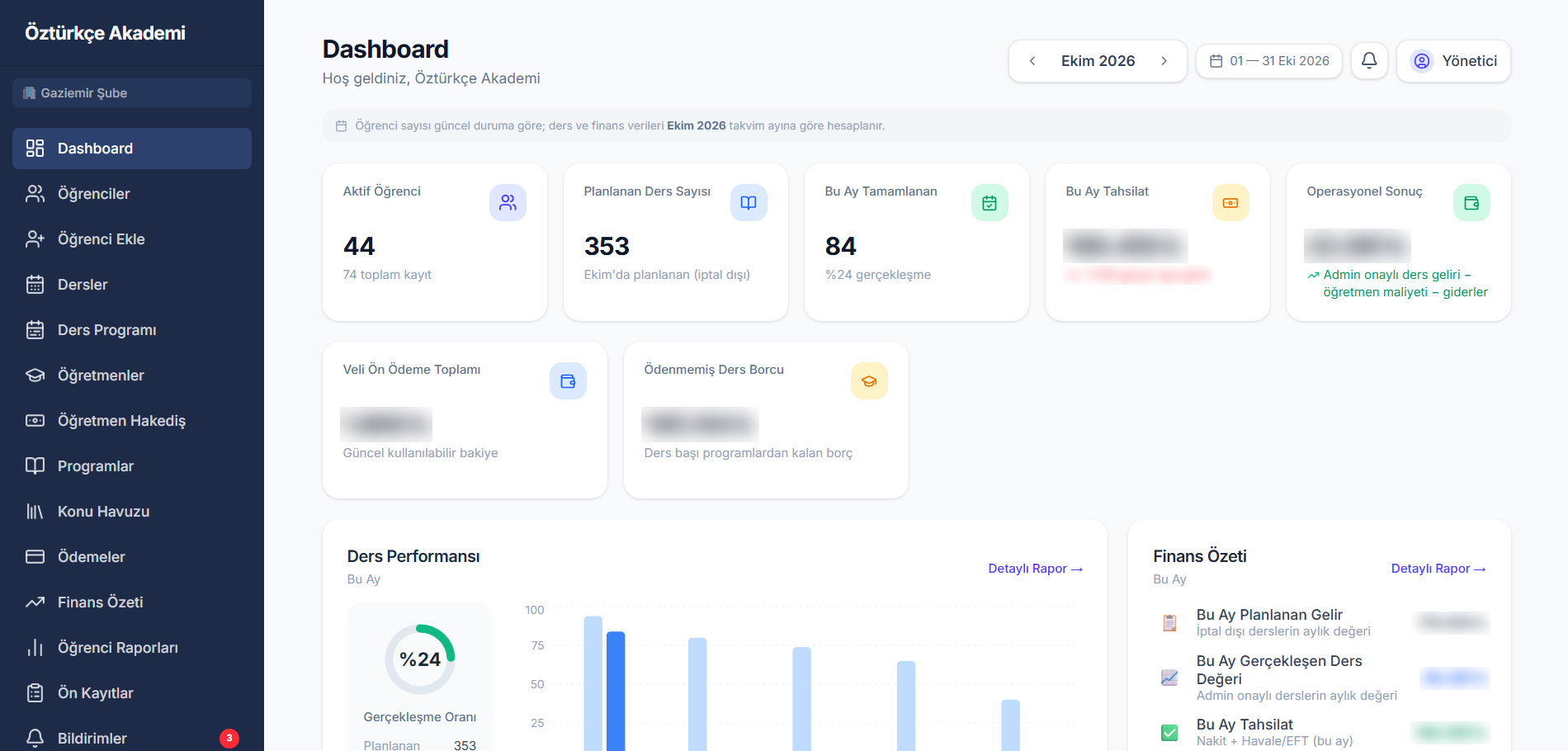The image size is (1568, 751).
Task: Select the Gaziemir Şube branch selector
Action: pyautogui.click(x=132, y=93)
